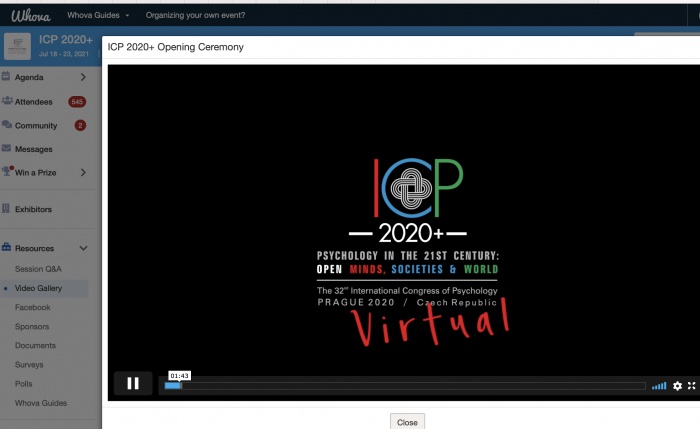Click the Resources sidebar label
Image resolution: width=700 pixels, height=429 pixels.
click(x=34, y=248)
